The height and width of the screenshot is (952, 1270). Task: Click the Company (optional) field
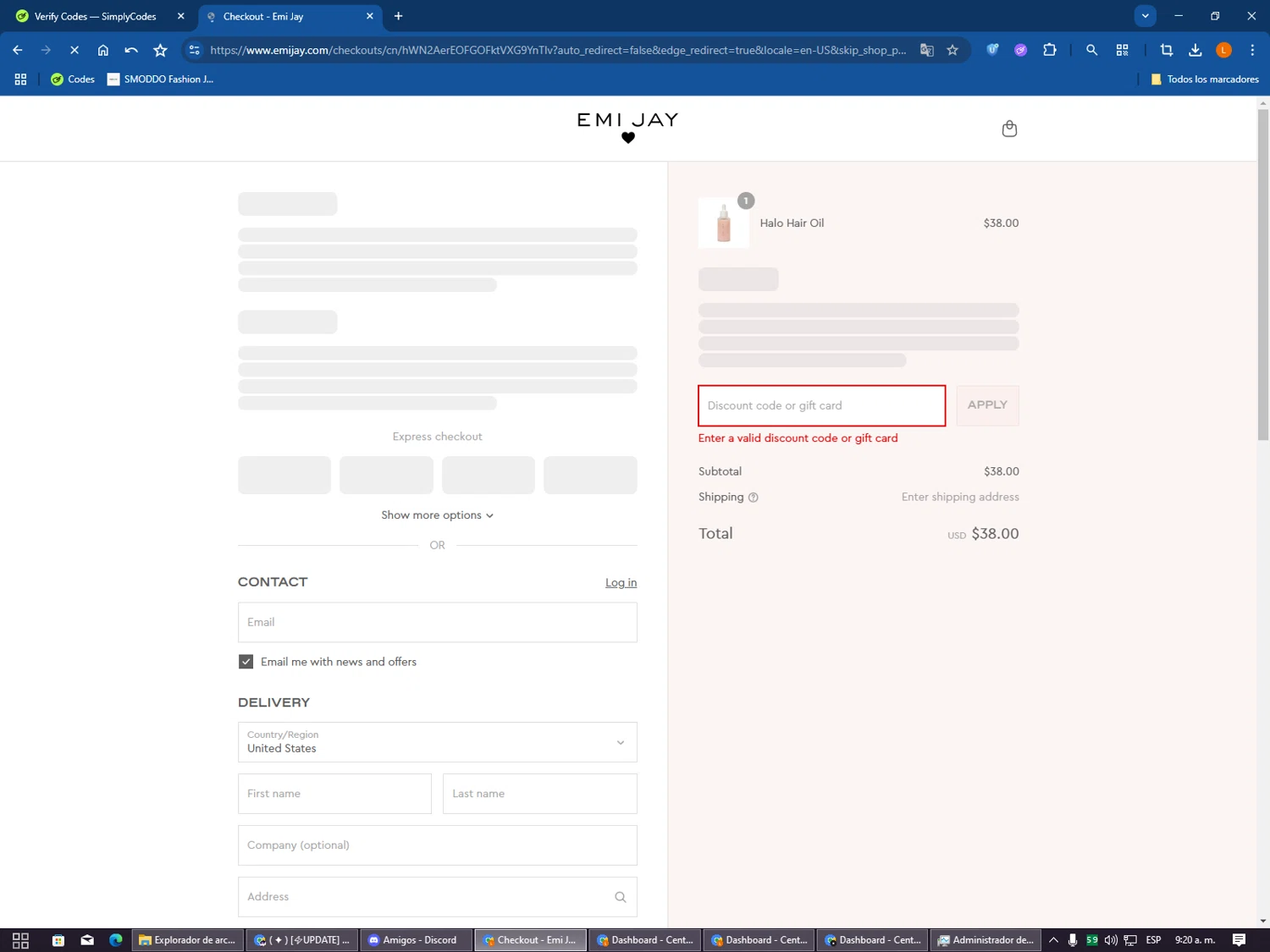pos(438,845)
